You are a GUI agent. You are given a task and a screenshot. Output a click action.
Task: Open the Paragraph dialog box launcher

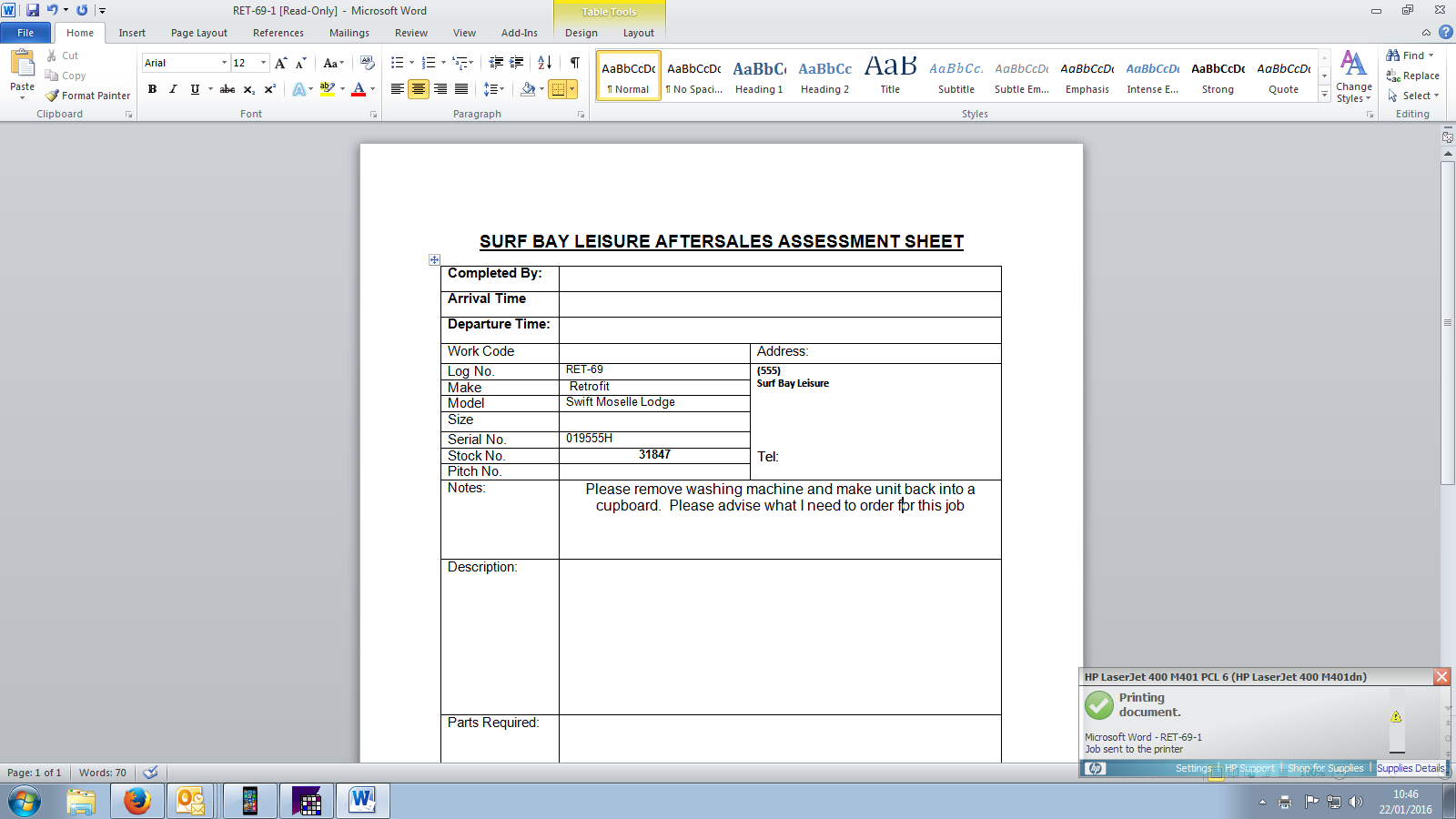point(581,115)
